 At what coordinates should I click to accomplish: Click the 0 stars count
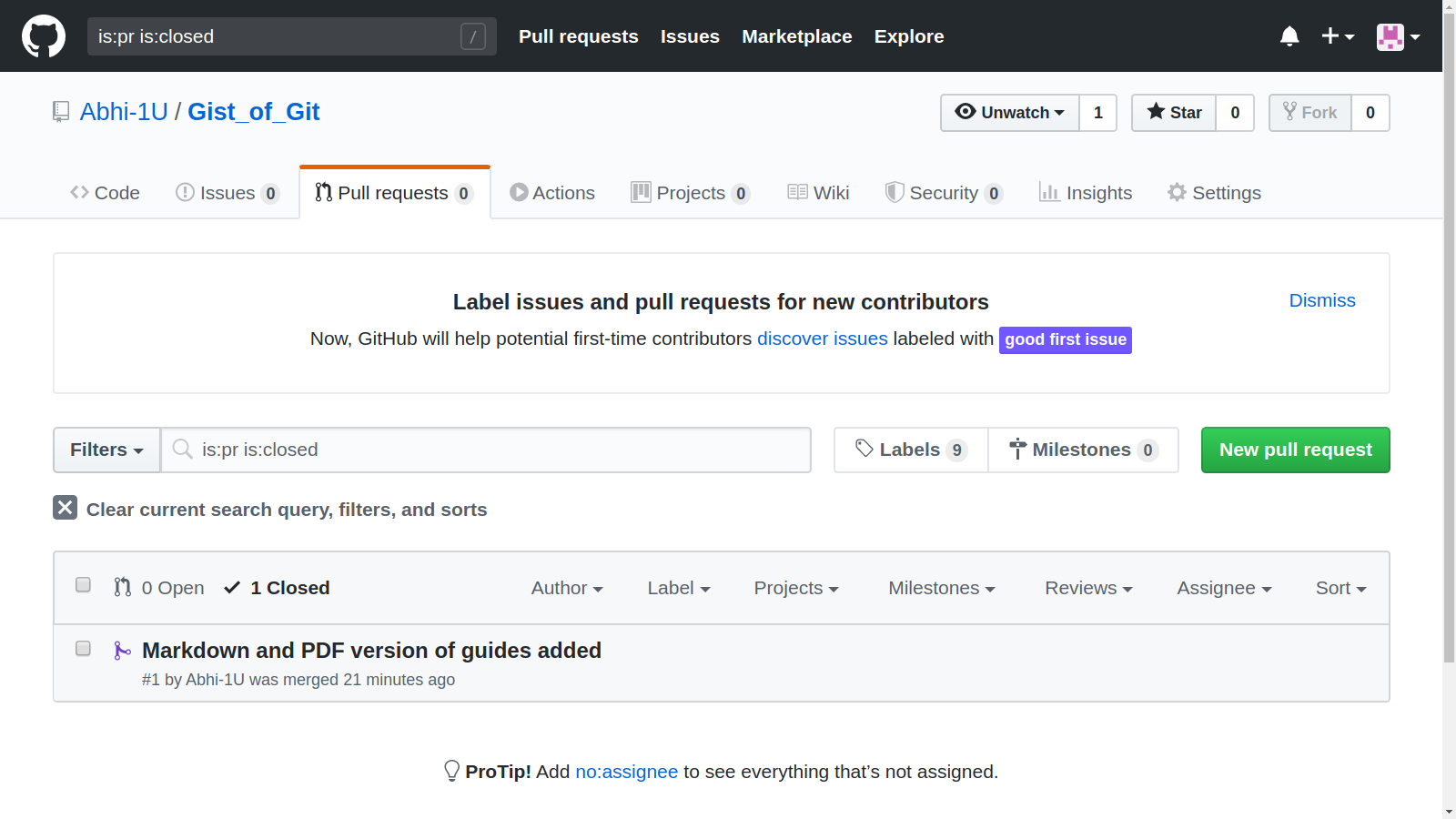point(1235,113)
